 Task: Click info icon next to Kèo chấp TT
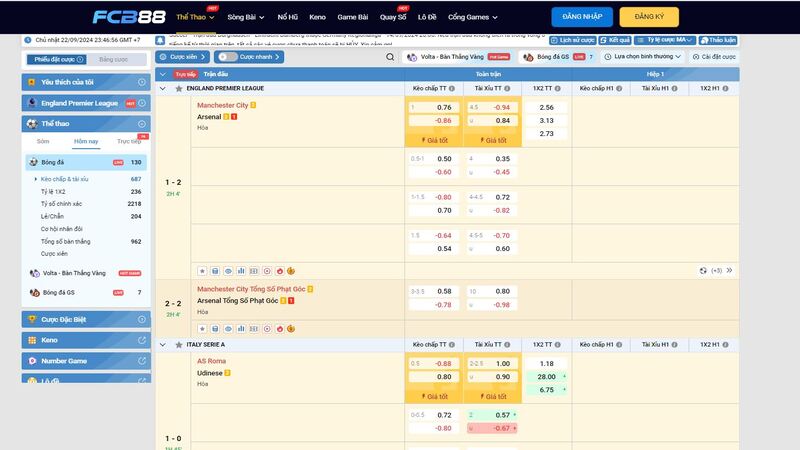coord(452,89)
